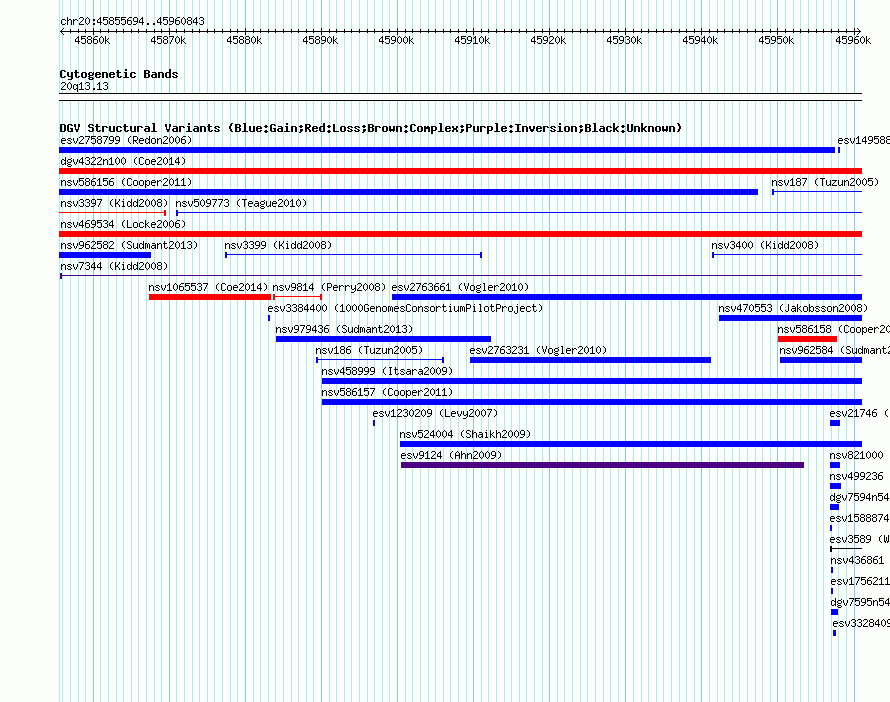Click the thin red line of nsv9814

click(x=297, y=297)
